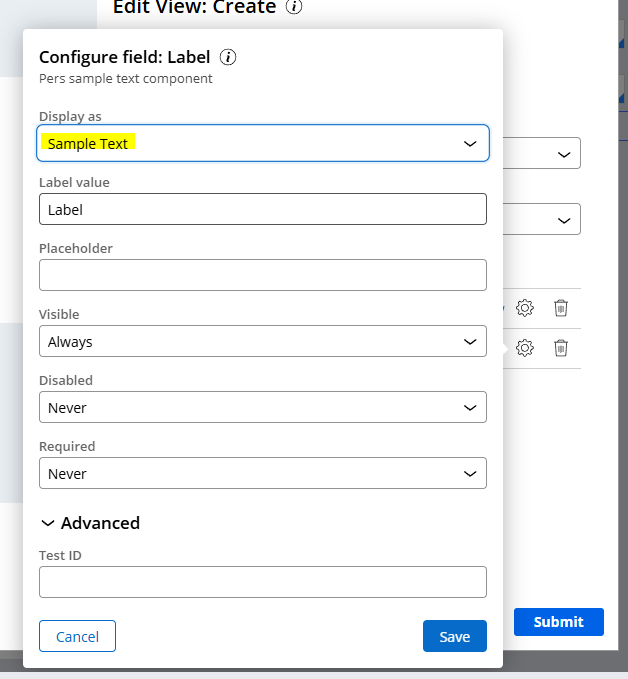The width and height of the screenshot is (628, 679).
Task: Click the blue Submit button
Action: (x=558, y=622)
